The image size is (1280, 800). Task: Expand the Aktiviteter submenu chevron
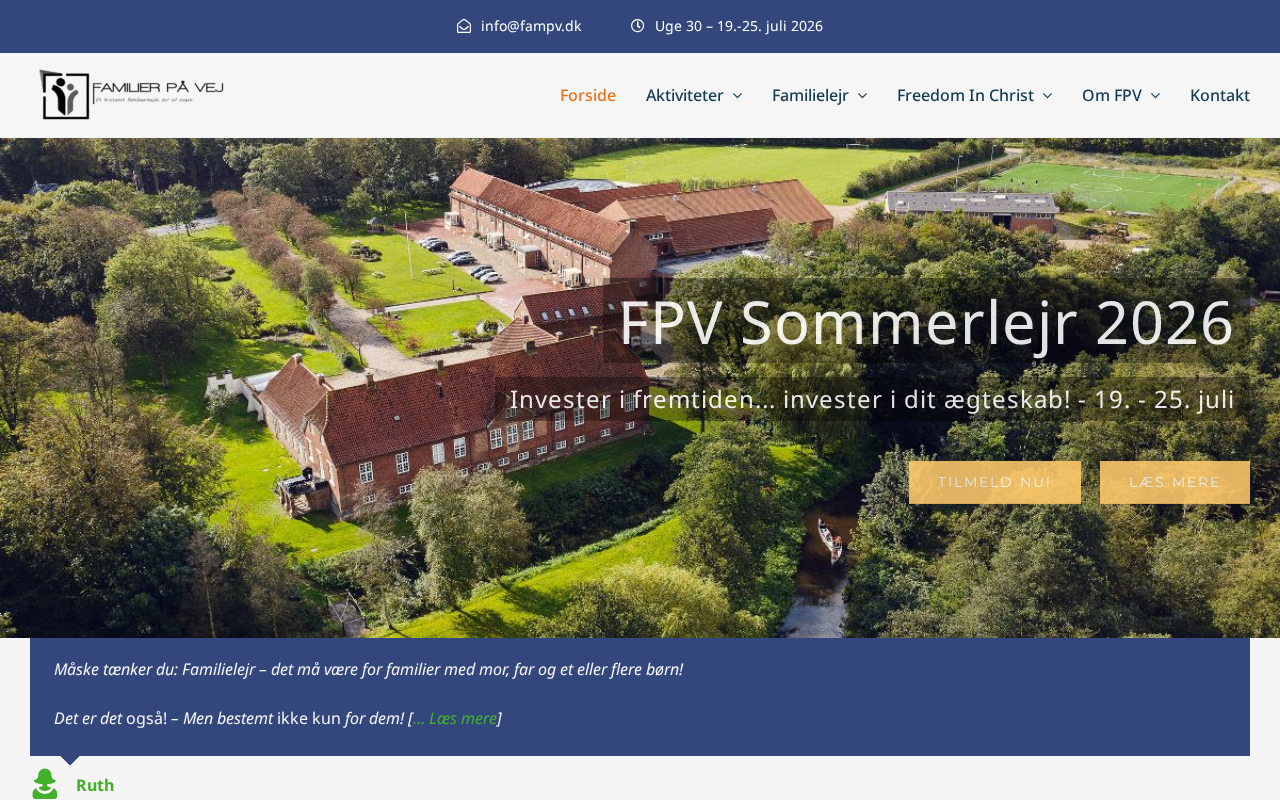(737, 95)
